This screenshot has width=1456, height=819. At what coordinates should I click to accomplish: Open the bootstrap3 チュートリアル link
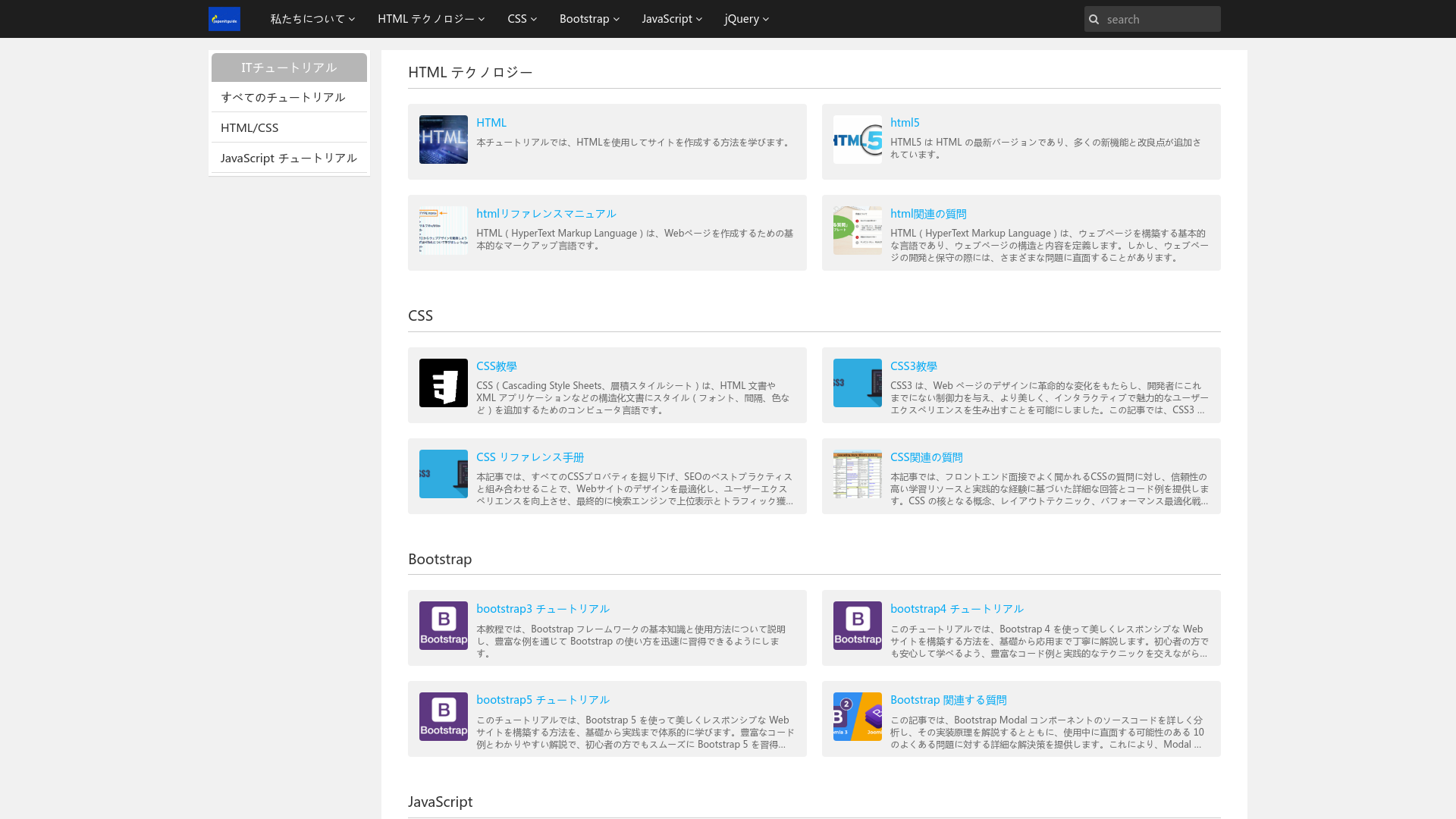[543, 609]
